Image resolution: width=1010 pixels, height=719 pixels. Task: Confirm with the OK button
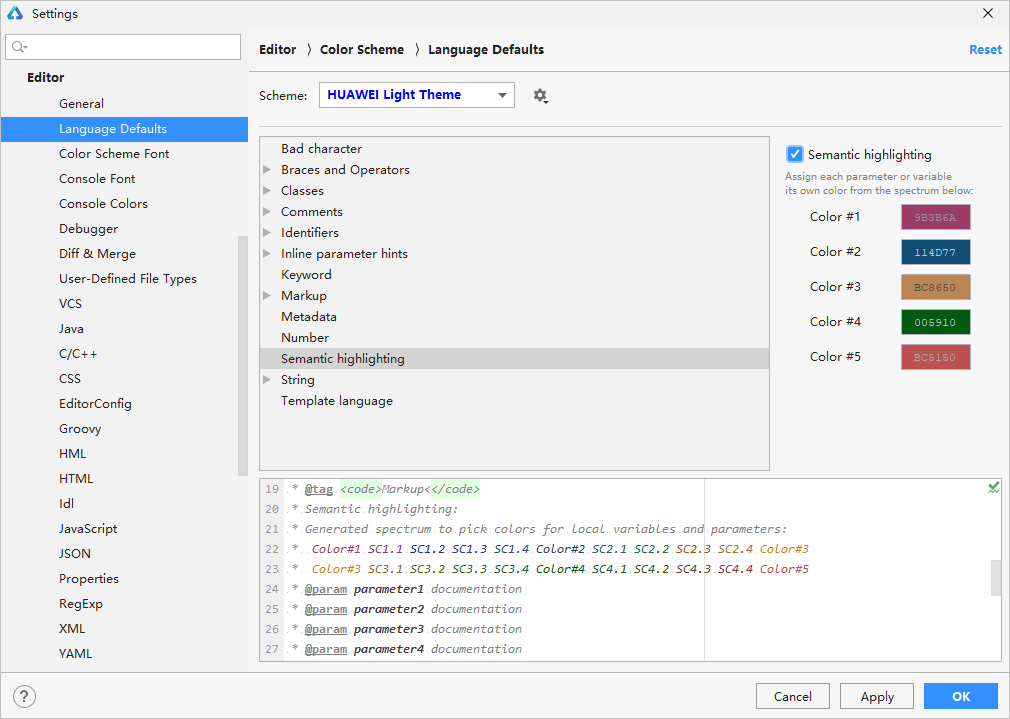tap(961, 696)
